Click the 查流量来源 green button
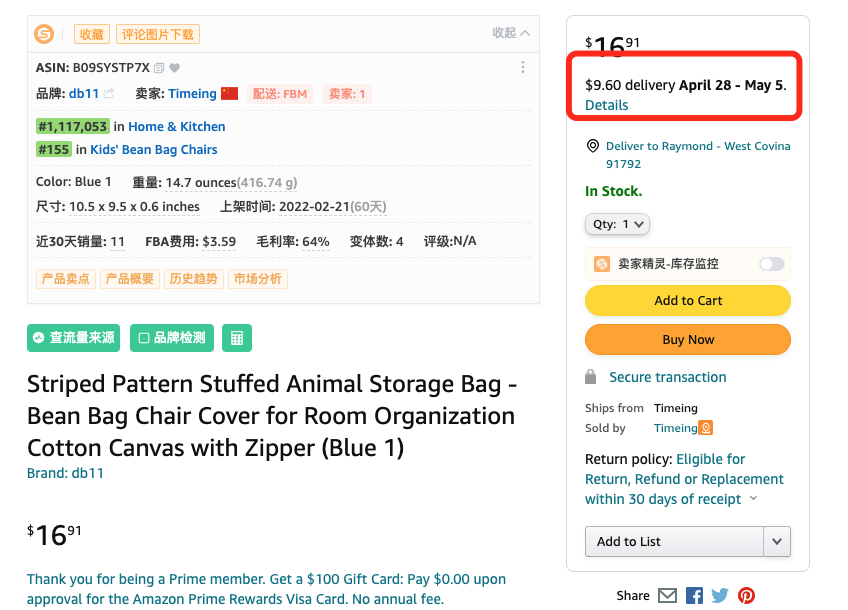Screen dimensions: 848x610 coord(74,338)
